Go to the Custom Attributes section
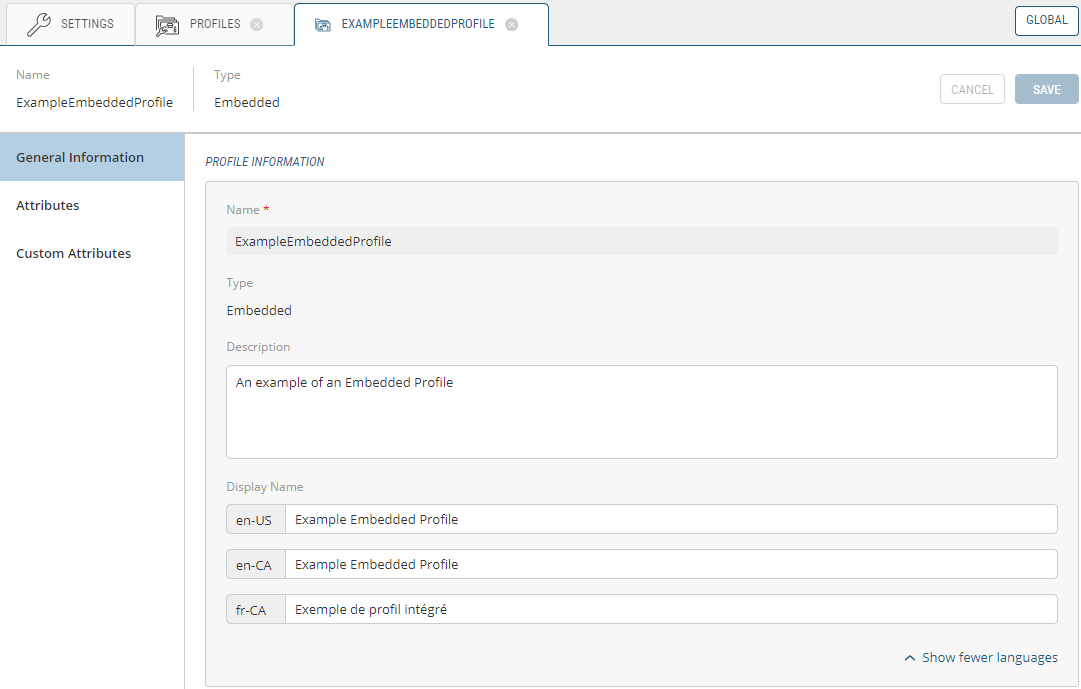The image size is (1081, 689). coord(74,254)
